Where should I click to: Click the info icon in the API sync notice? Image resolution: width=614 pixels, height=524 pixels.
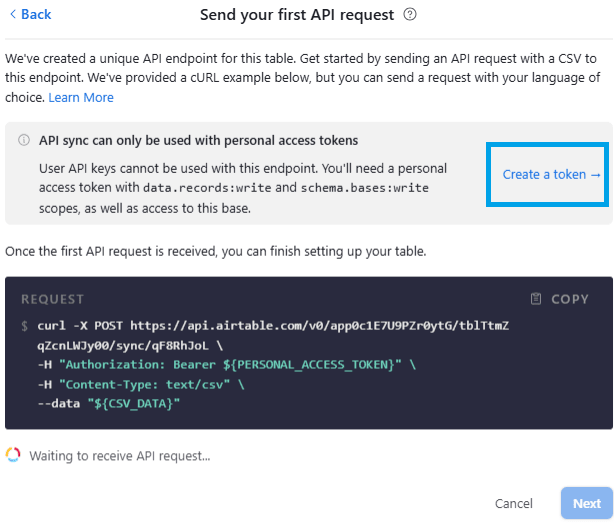[x=24, y=141]
